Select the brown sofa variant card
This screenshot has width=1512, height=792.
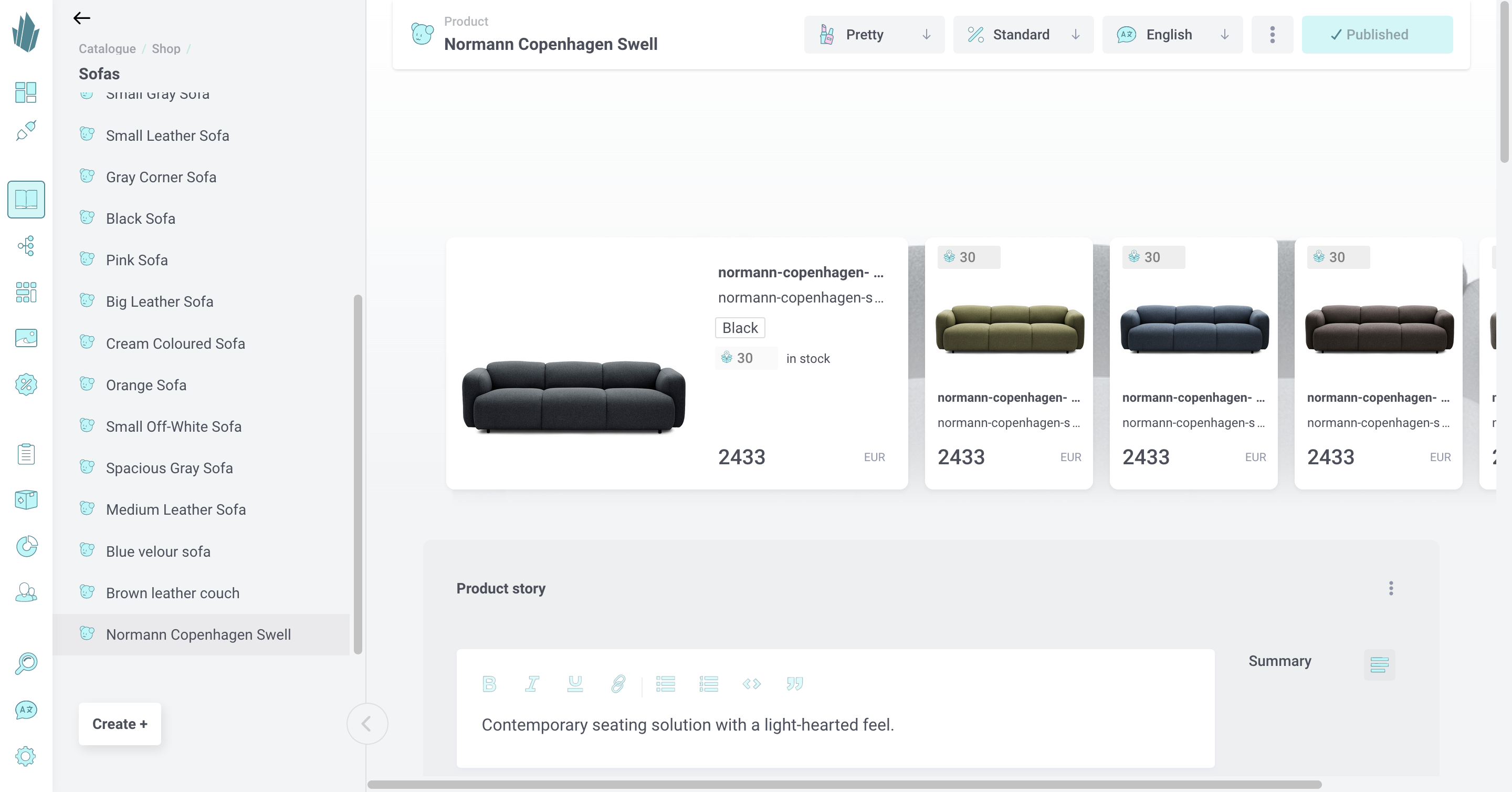tap(1378, 363)
